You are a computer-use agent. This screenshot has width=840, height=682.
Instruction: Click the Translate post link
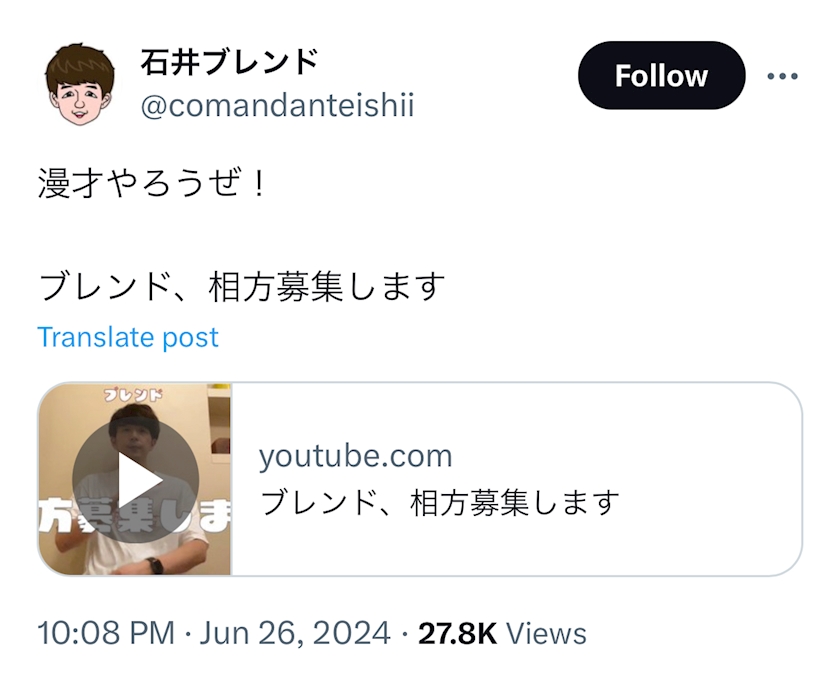pos(128,338)
